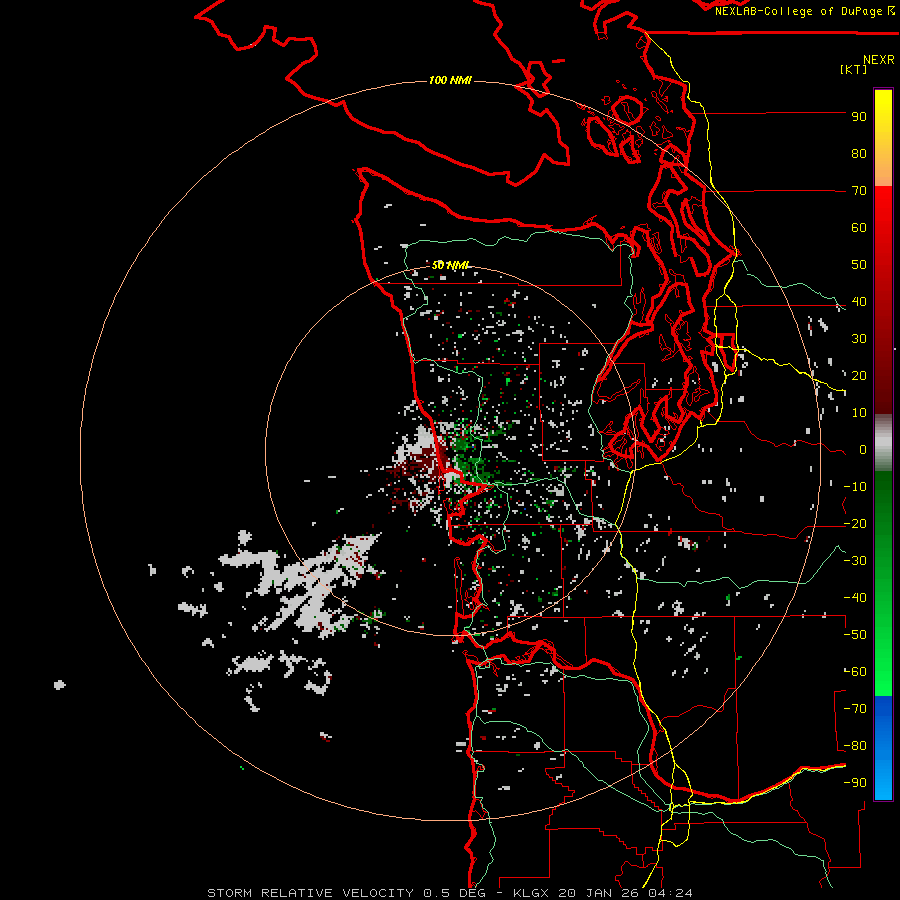Click the blue bottom segment of the color bar
This screenshot has height=900, width=900.
point(883,748)
